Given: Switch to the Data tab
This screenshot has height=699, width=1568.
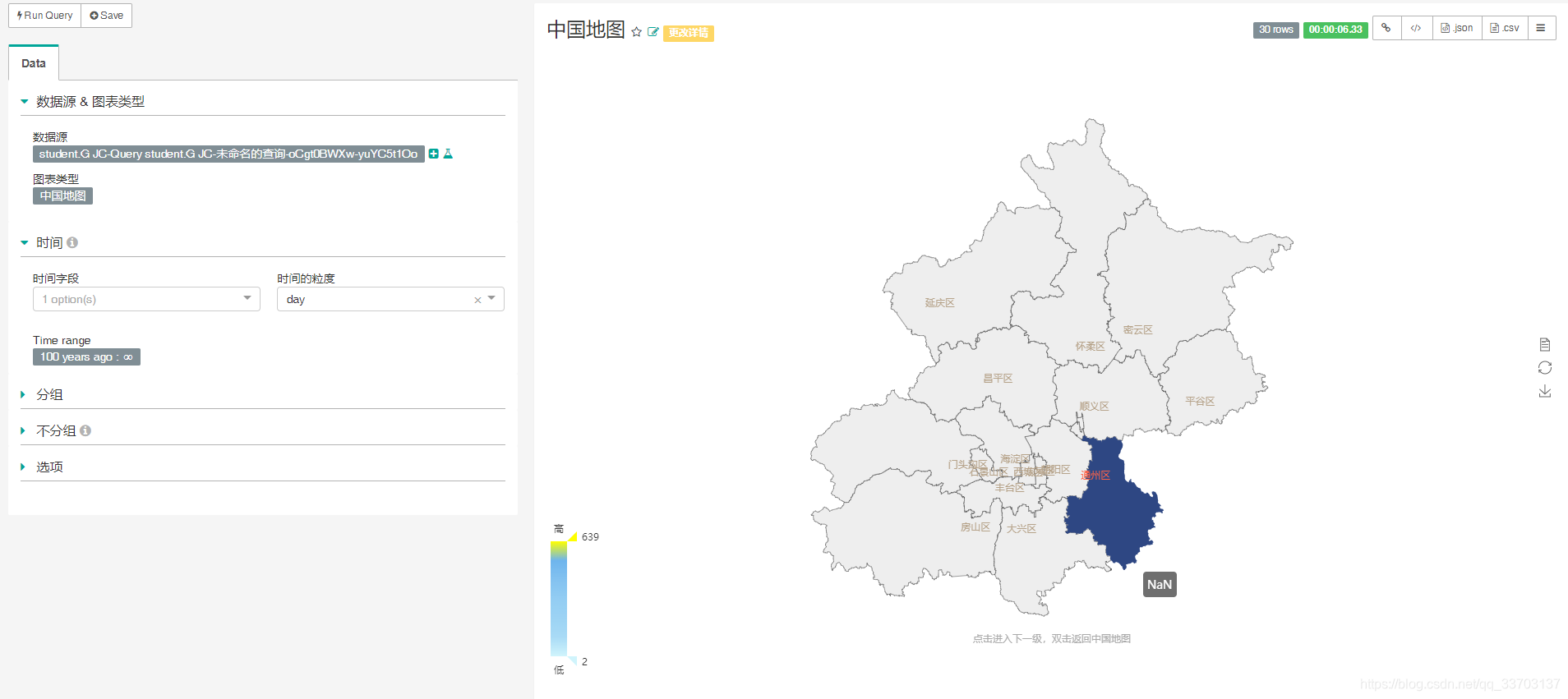Looking at the screenshot, I should coord(34,63).
